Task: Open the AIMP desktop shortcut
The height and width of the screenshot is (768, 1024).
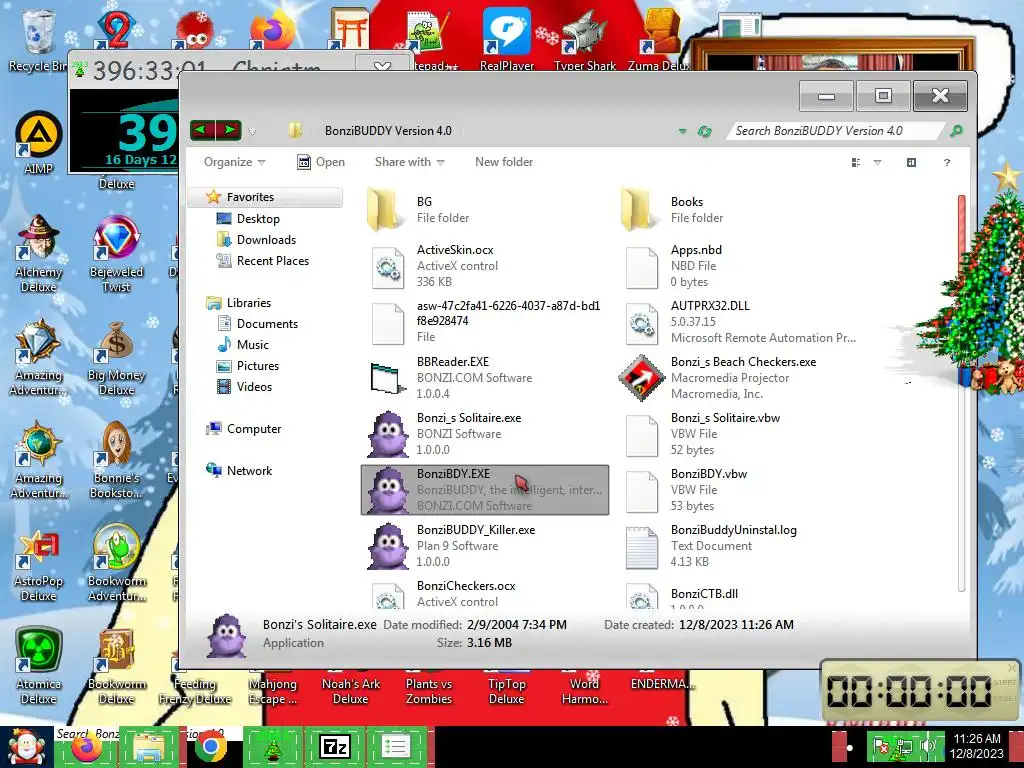Action: pos(39,142)
